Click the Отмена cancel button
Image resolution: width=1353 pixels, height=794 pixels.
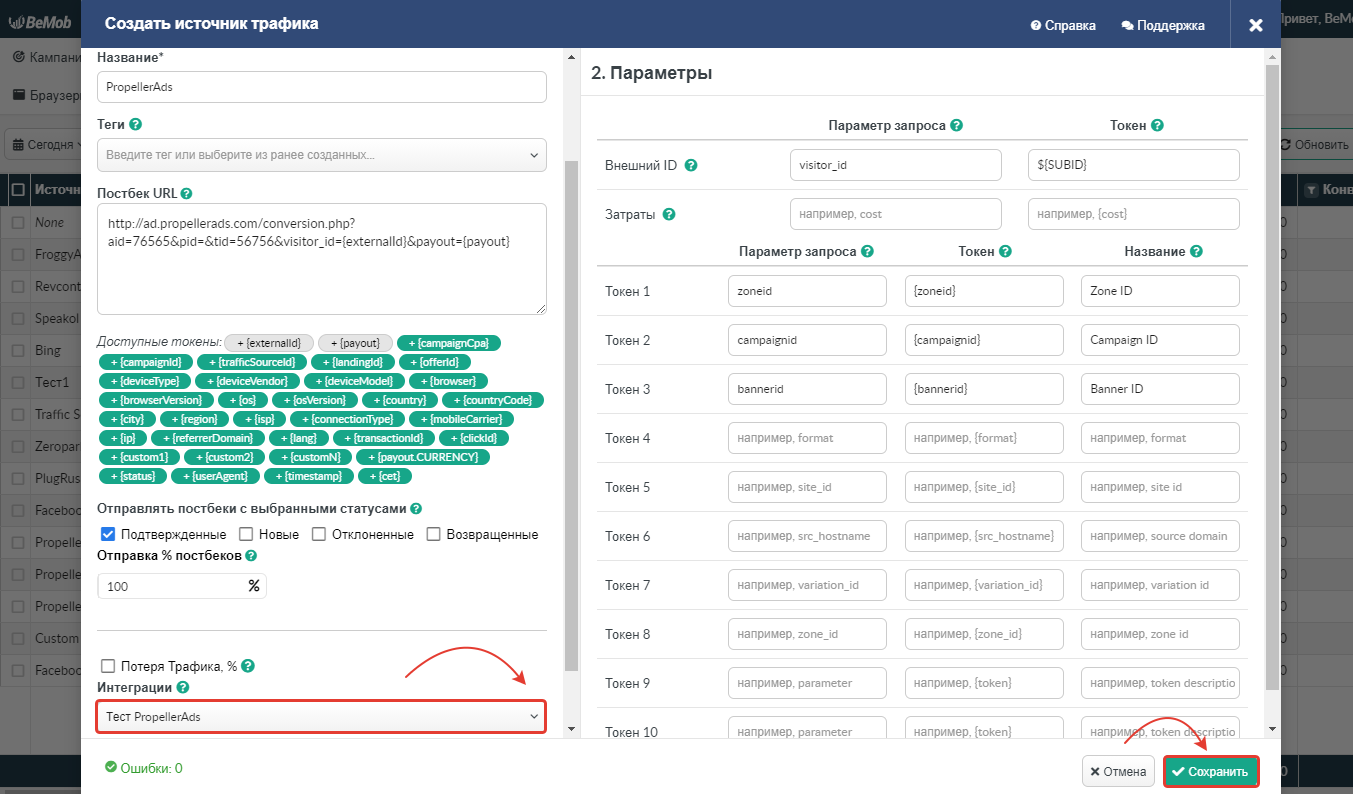[1118, 772]
